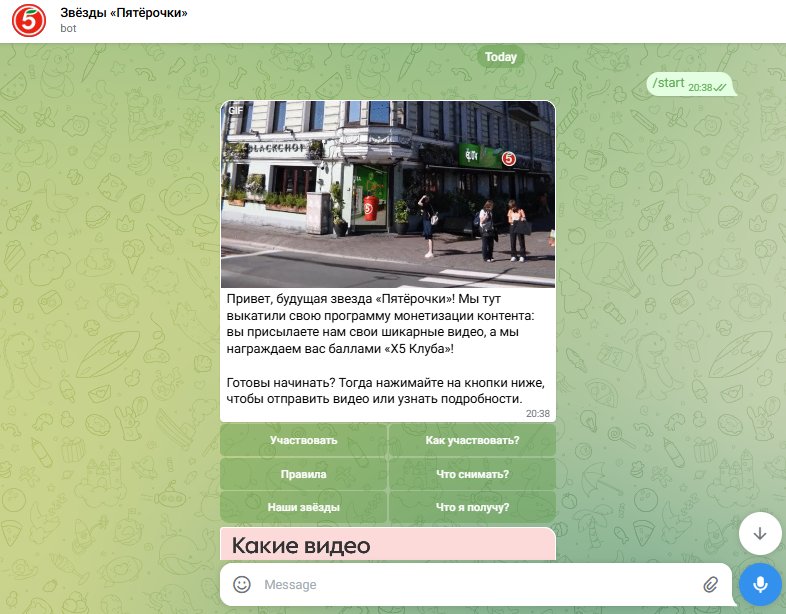Open the Pyaterochka bot avatar
The width and height of the screenshot is (786, 614).
coord(29,21)
